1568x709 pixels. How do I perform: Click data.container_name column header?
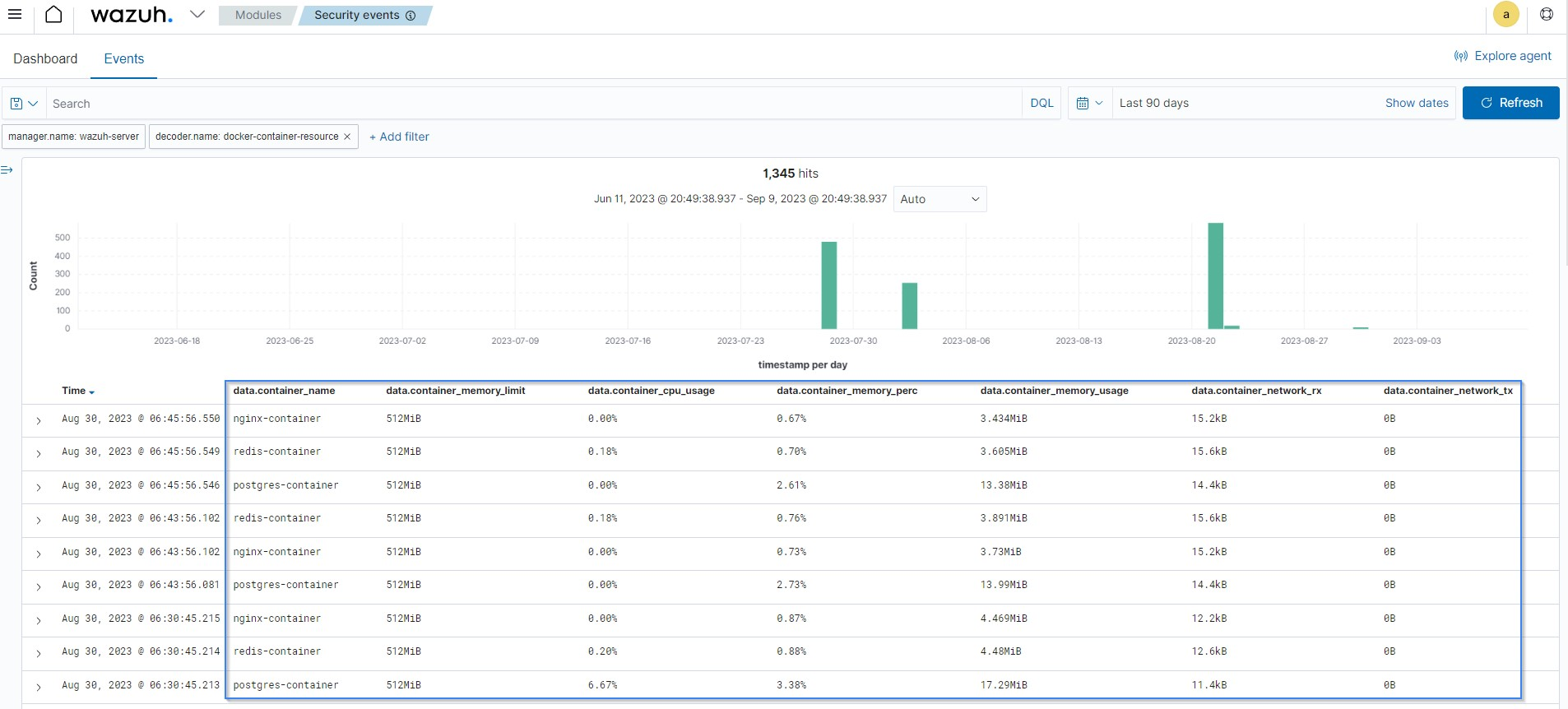[284, 391]
